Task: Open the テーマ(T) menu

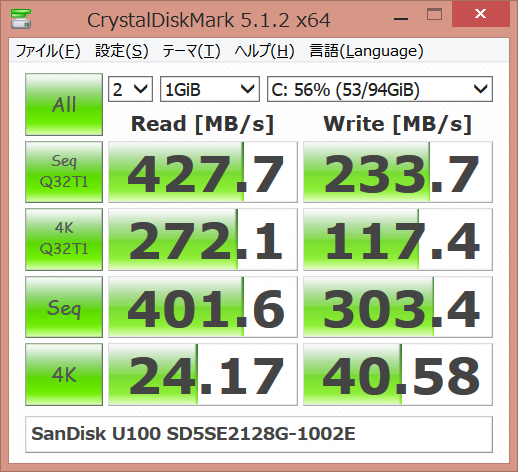Action: (x=191, y=51)
